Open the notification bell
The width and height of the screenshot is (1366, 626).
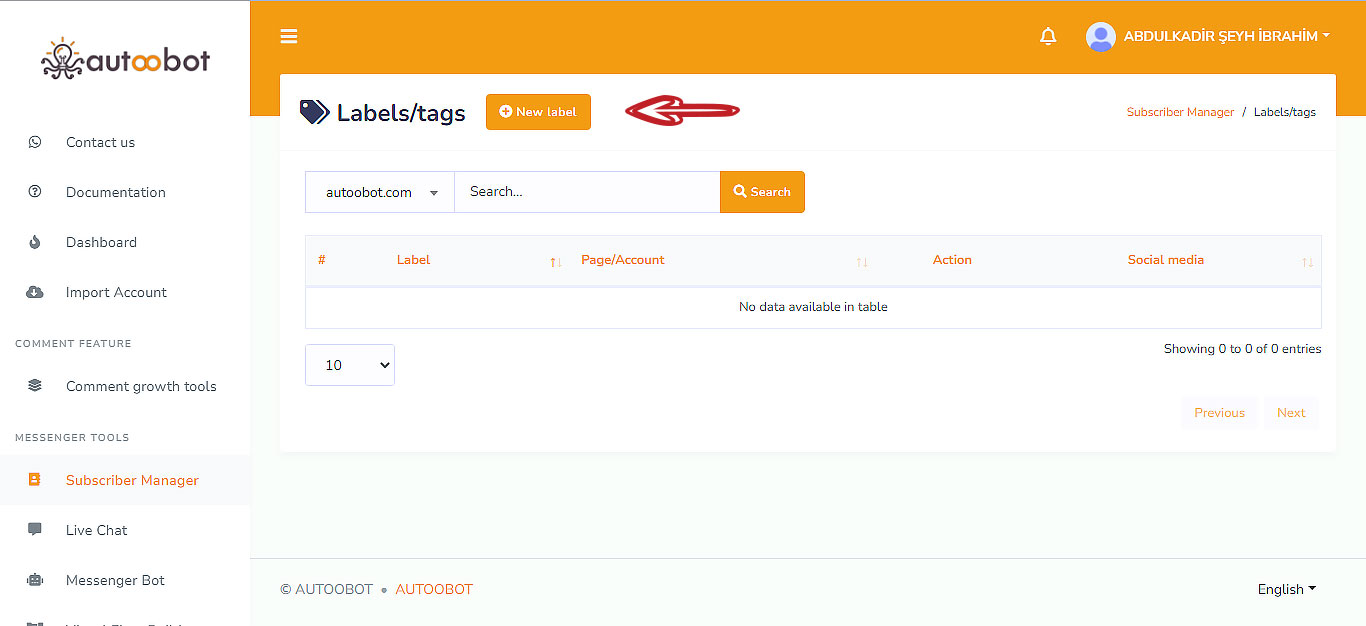[x=1048, y=37]
